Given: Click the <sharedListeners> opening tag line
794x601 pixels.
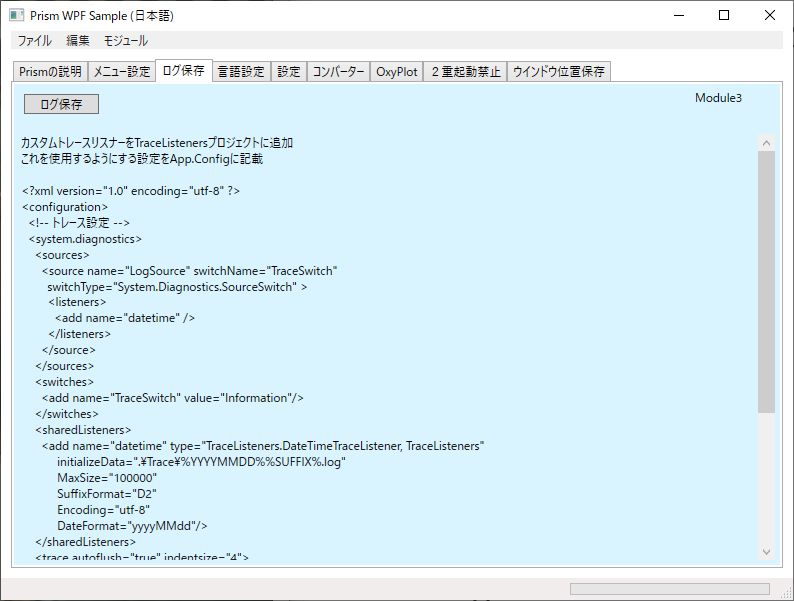Looking at the screenshot, I should pos(83,430).
